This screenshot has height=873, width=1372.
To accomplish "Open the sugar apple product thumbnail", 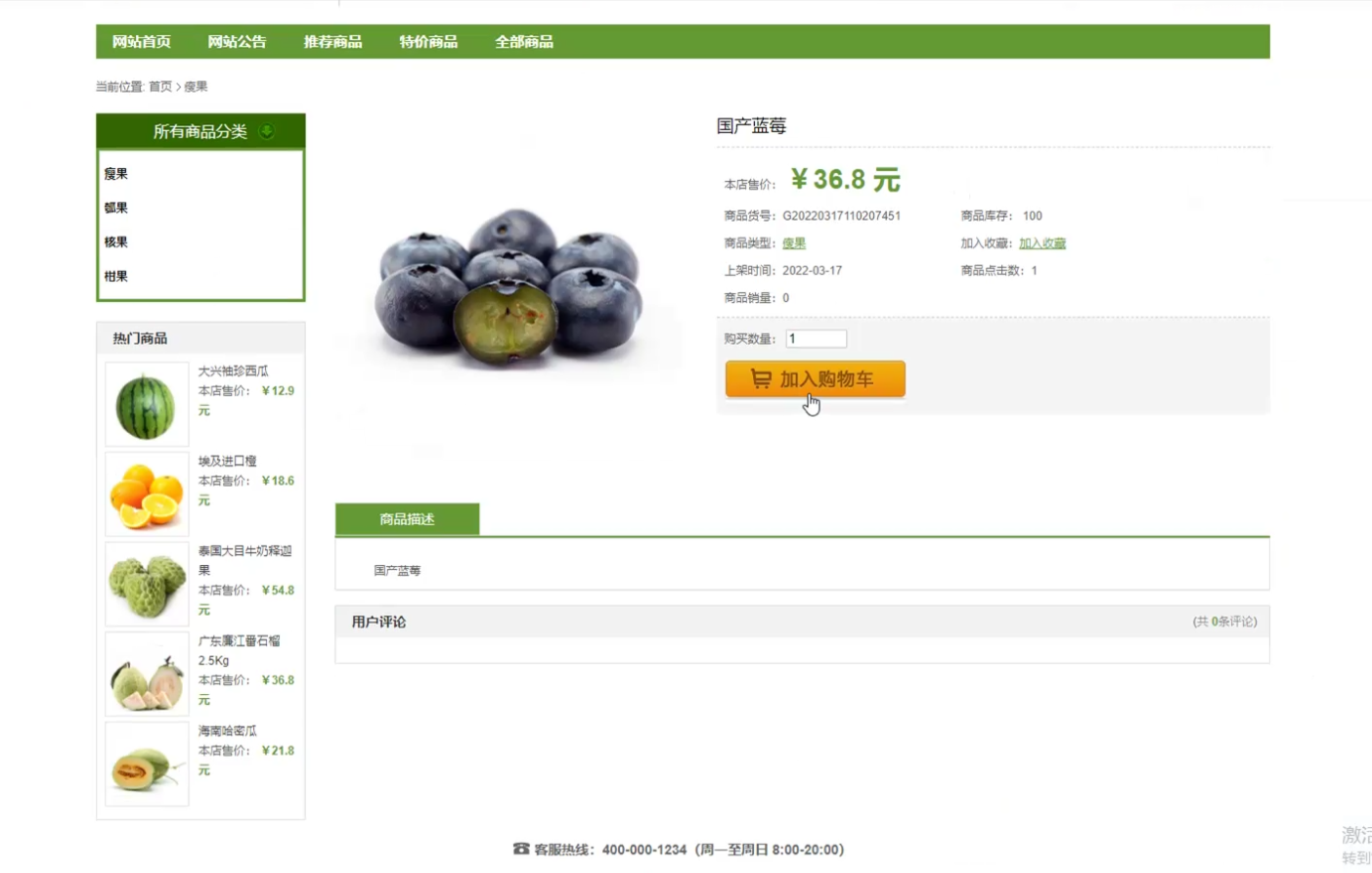I will [x=147, y=585].
